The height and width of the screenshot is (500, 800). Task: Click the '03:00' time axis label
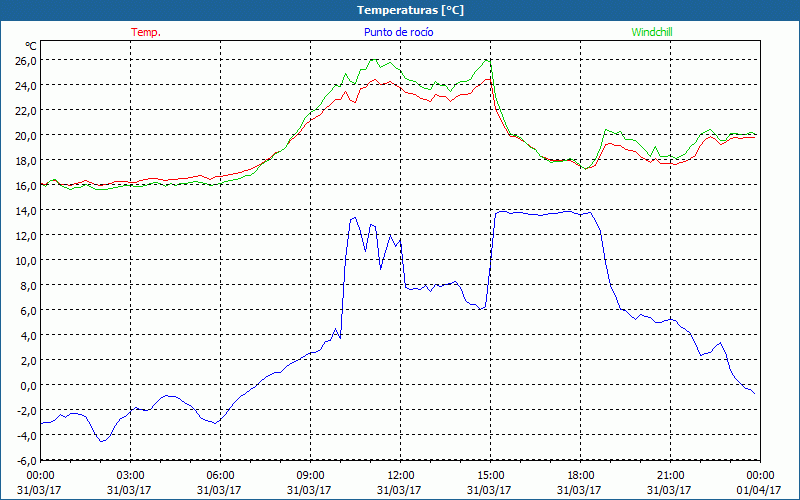[x=131, y=476]
